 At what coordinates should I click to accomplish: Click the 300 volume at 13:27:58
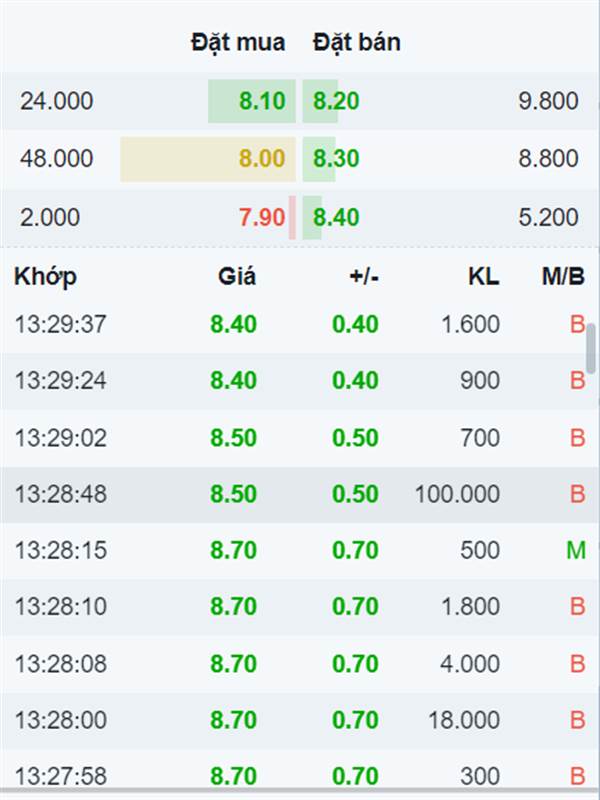pos(480,777)
